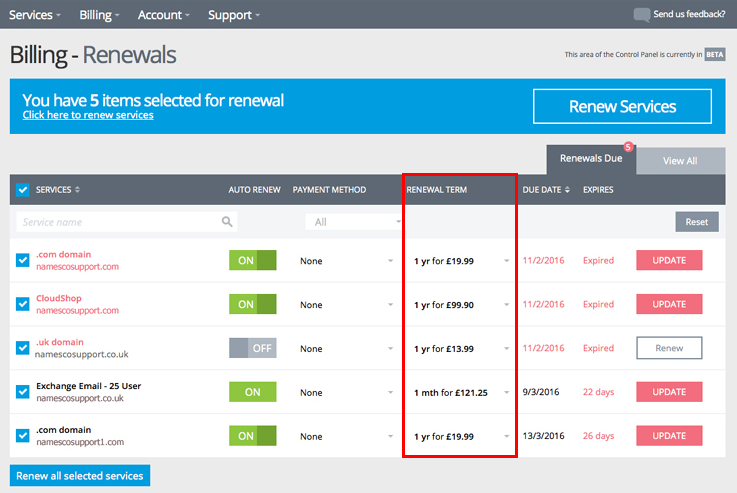
Task: Open the Services menu
Action: [35, 15]
